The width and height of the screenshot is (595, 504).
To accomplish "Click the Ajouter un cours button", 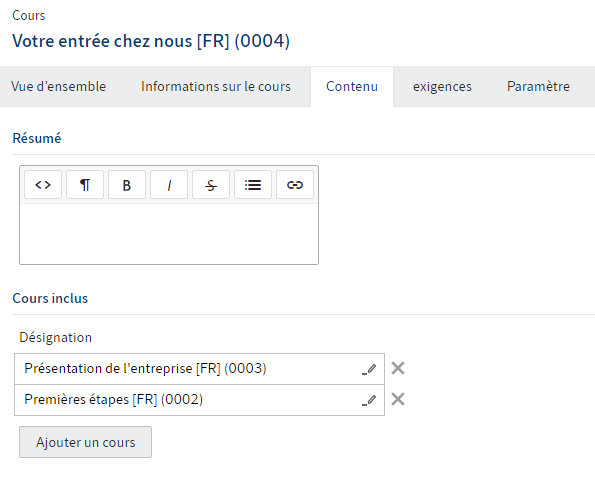I will (x=85, y=442).
